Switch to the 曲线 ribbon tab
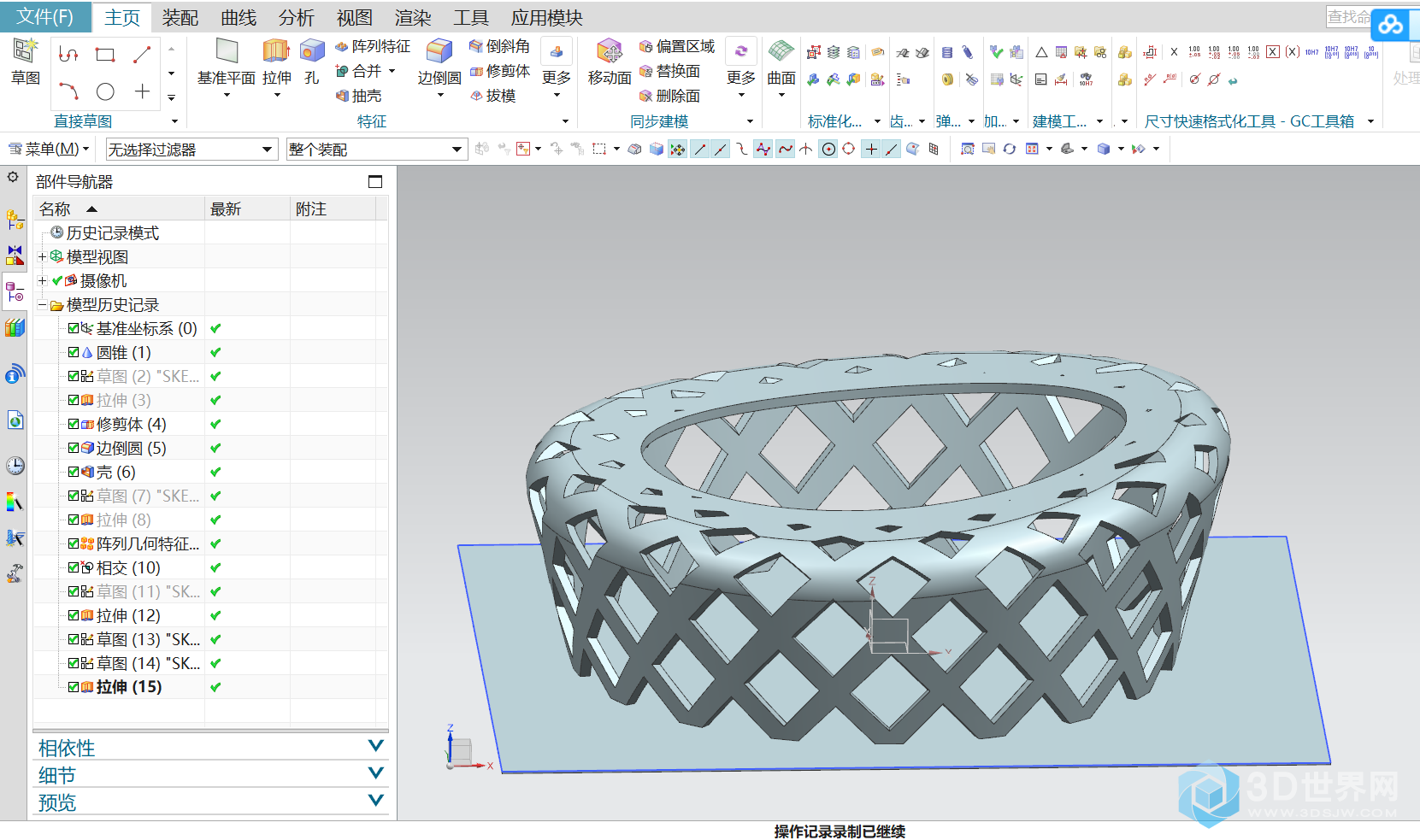1420x840 pixels. 239,17
